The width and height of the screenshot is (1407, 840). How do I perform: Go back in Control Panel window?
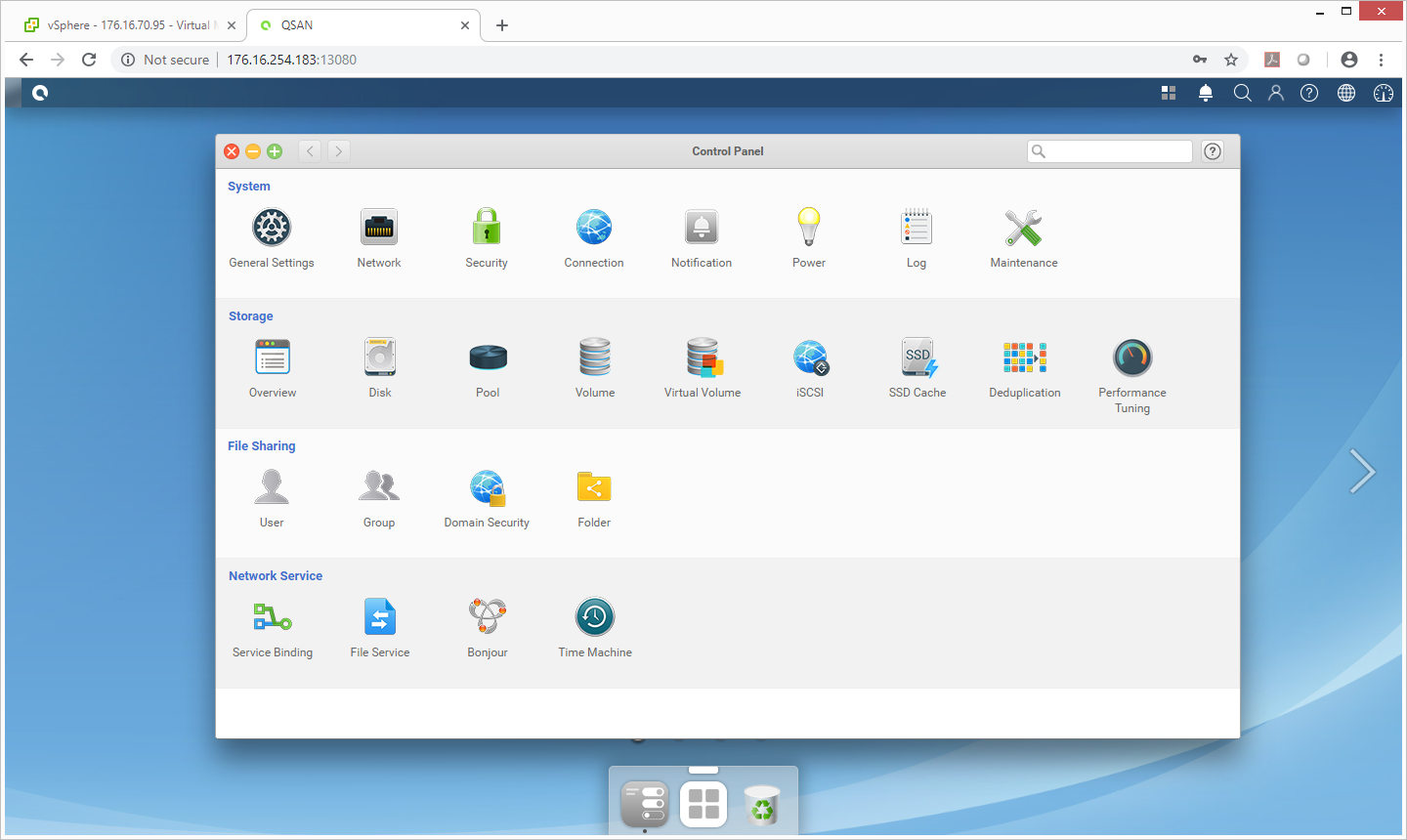click(310, 151)
